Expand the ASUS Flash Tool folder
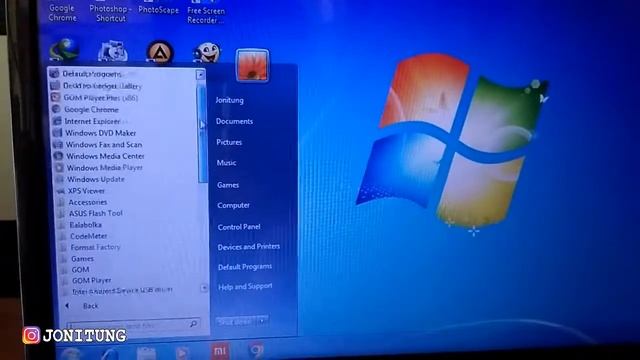The height and width of the screenshot is (360, 640). coord(95,213)
